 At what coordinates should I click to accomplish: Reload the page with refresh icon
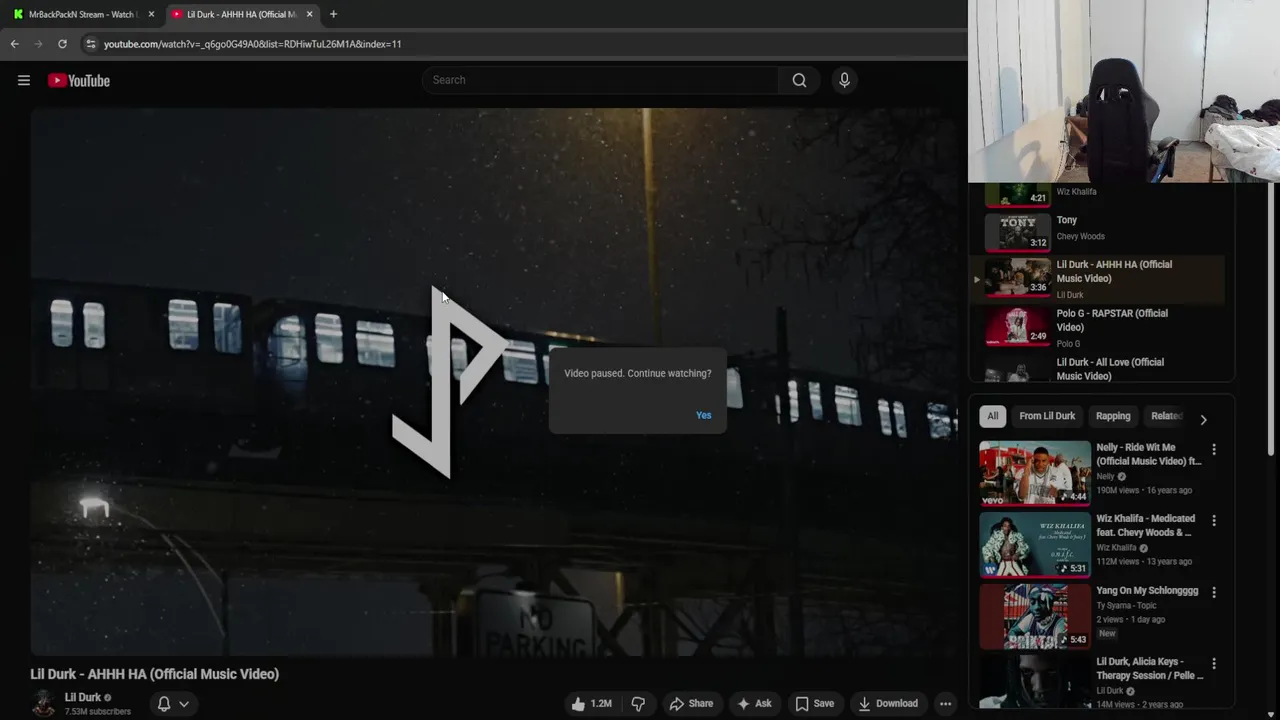pyautogui.click(x=62, y=44)
